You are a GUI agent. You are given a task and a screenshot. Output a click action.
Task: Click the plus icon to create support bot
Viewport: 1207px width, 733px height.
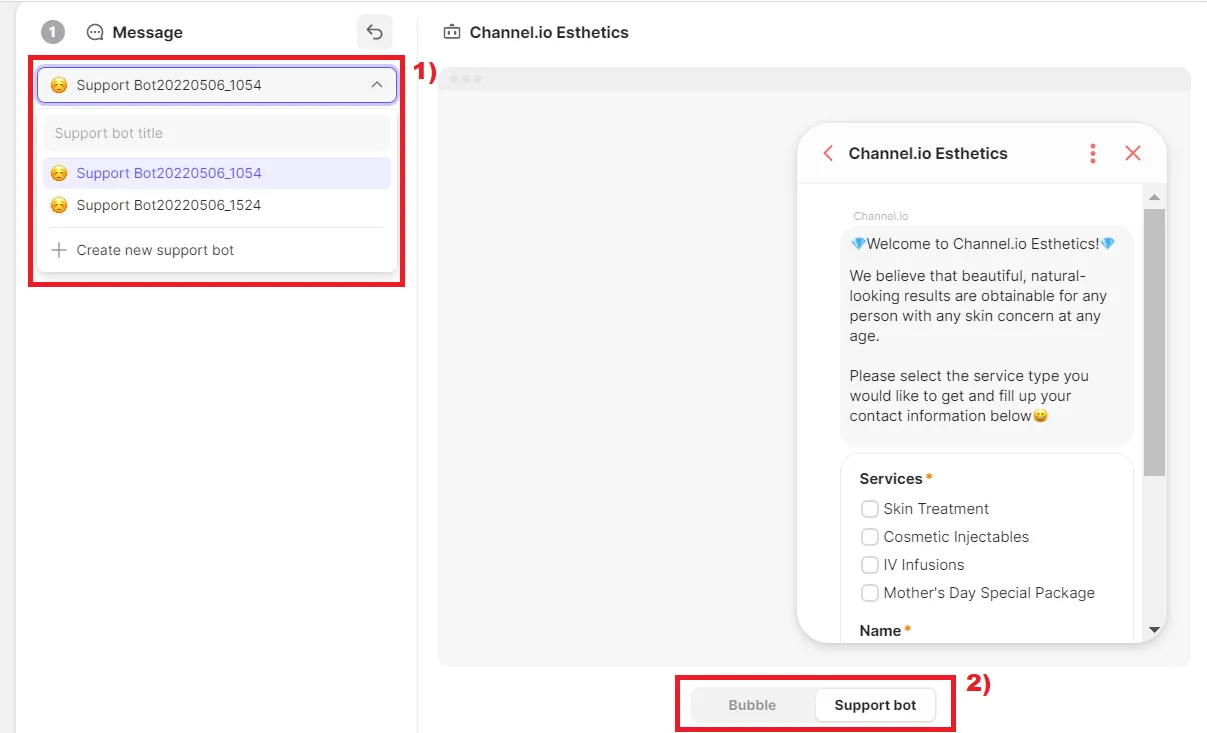59,250
